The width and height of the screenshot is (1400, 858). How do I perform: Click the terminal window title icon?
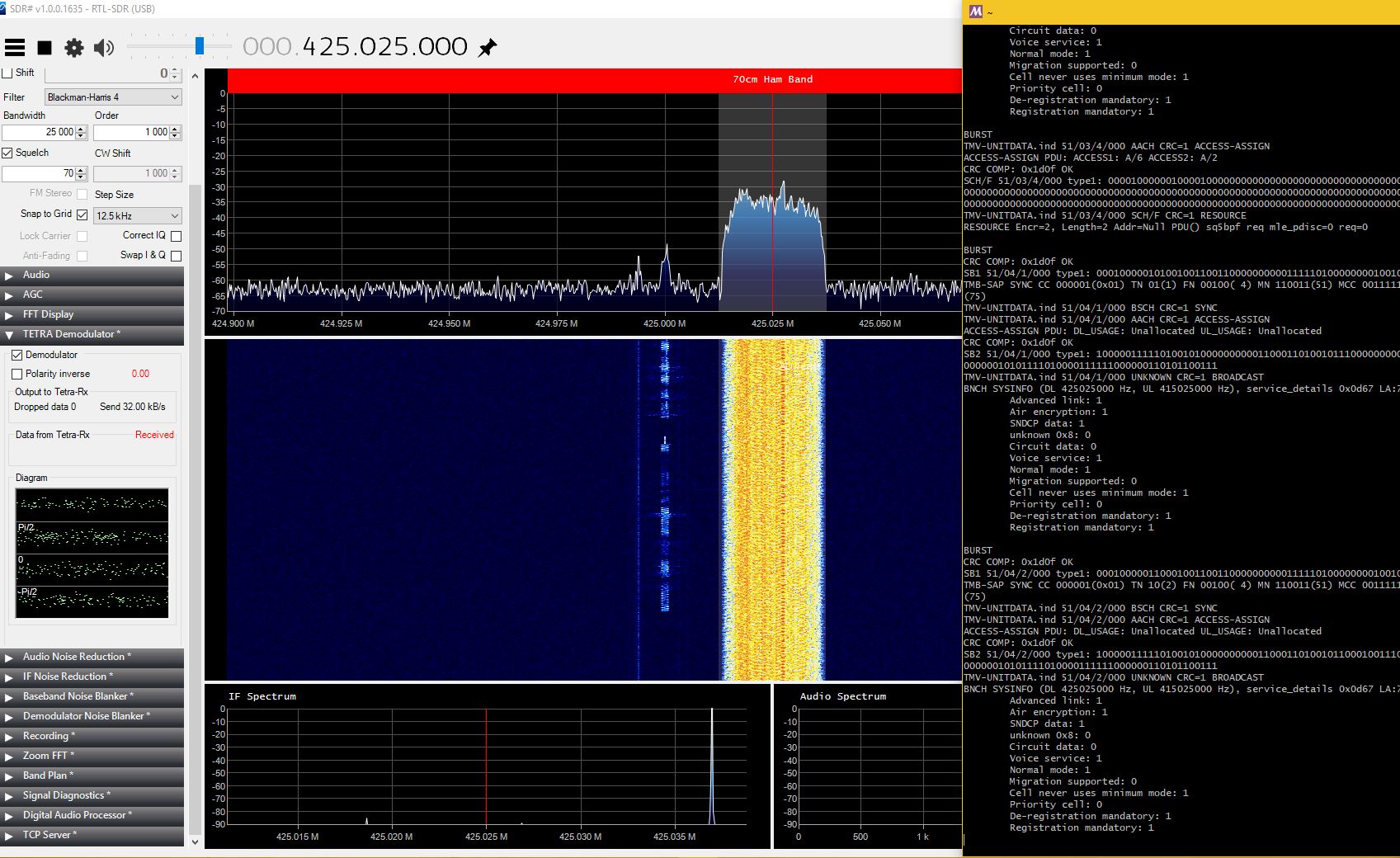(976, 12)
